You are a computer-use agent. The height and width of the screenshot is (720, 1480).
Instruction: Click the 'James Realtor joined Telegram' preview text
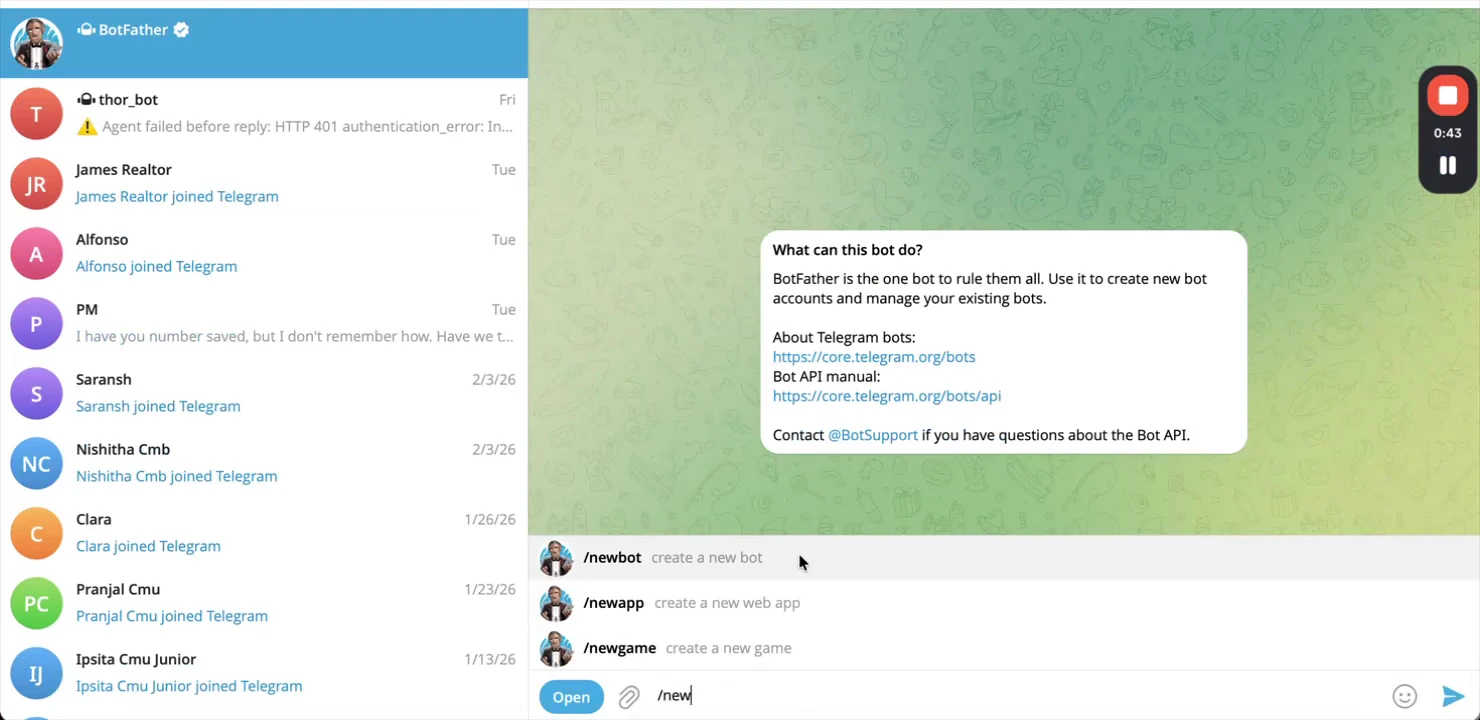click(177, 197)
